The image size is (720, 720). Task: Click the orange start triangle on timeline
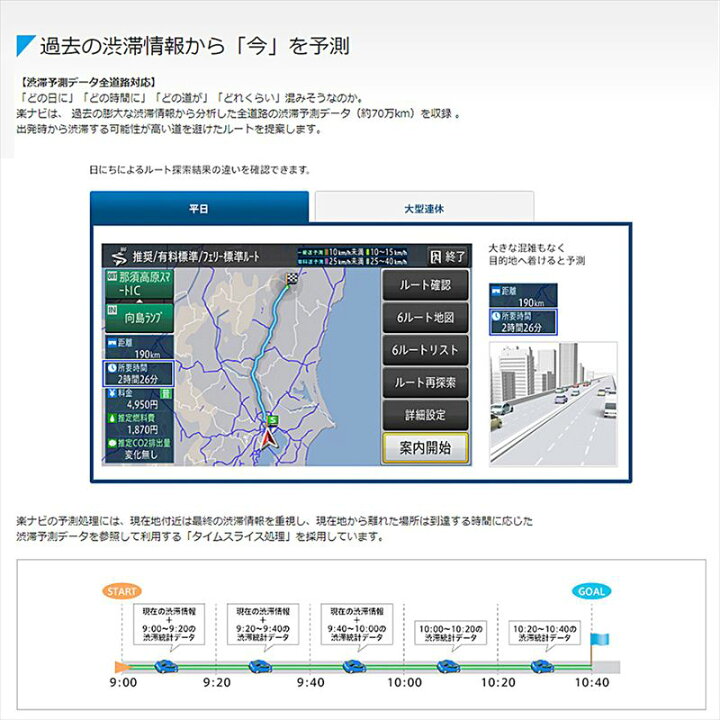[122, 667]
